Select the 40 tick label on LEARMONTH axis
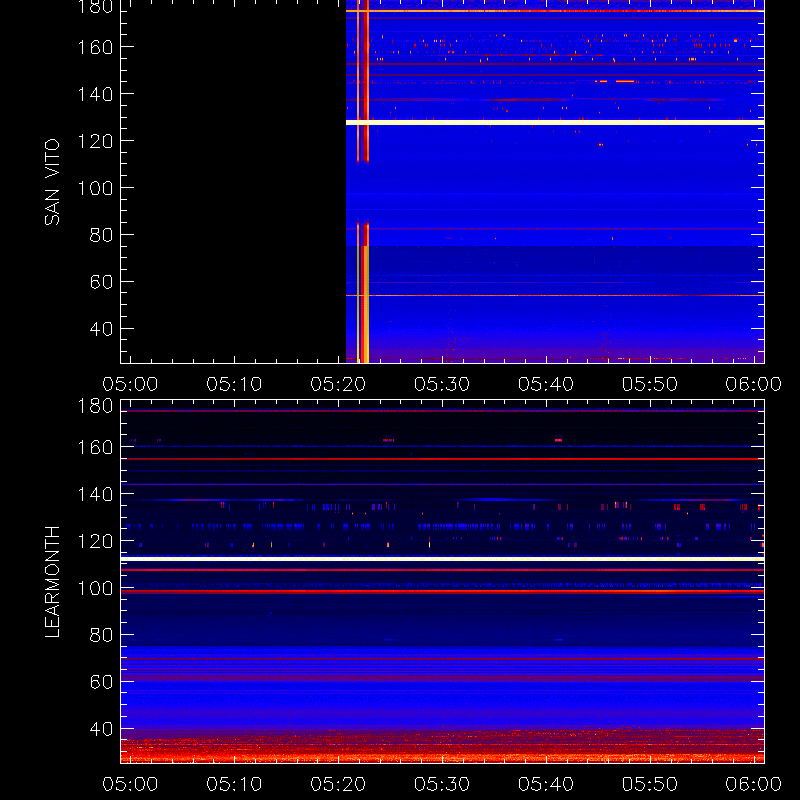 (102, 729)
